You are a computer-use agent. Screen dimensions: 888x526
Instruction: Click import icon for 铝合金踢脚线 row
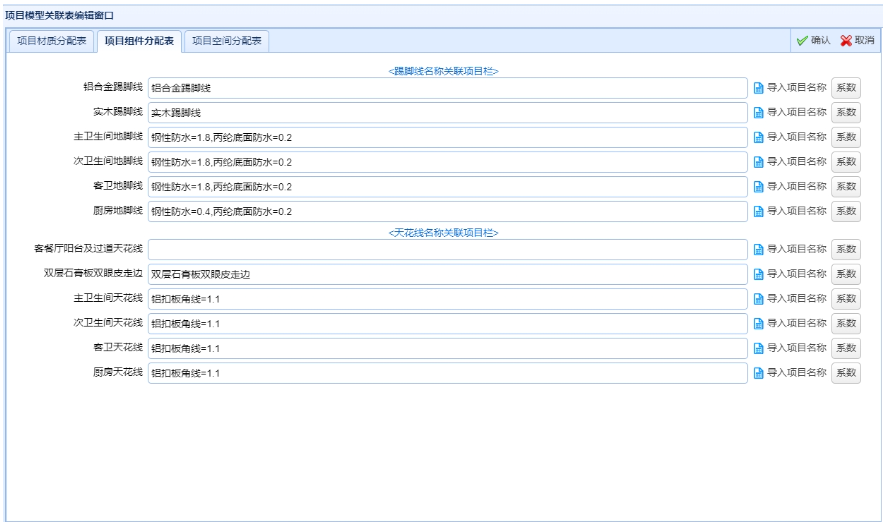(x=759, y=88)
